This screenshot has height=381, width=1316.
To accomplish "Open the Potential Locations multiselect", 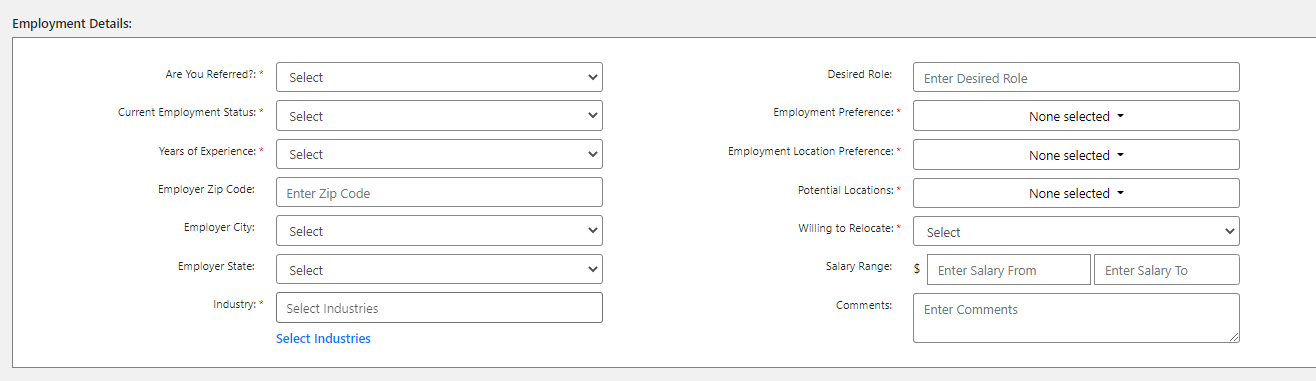I will tap(1076, 193).
